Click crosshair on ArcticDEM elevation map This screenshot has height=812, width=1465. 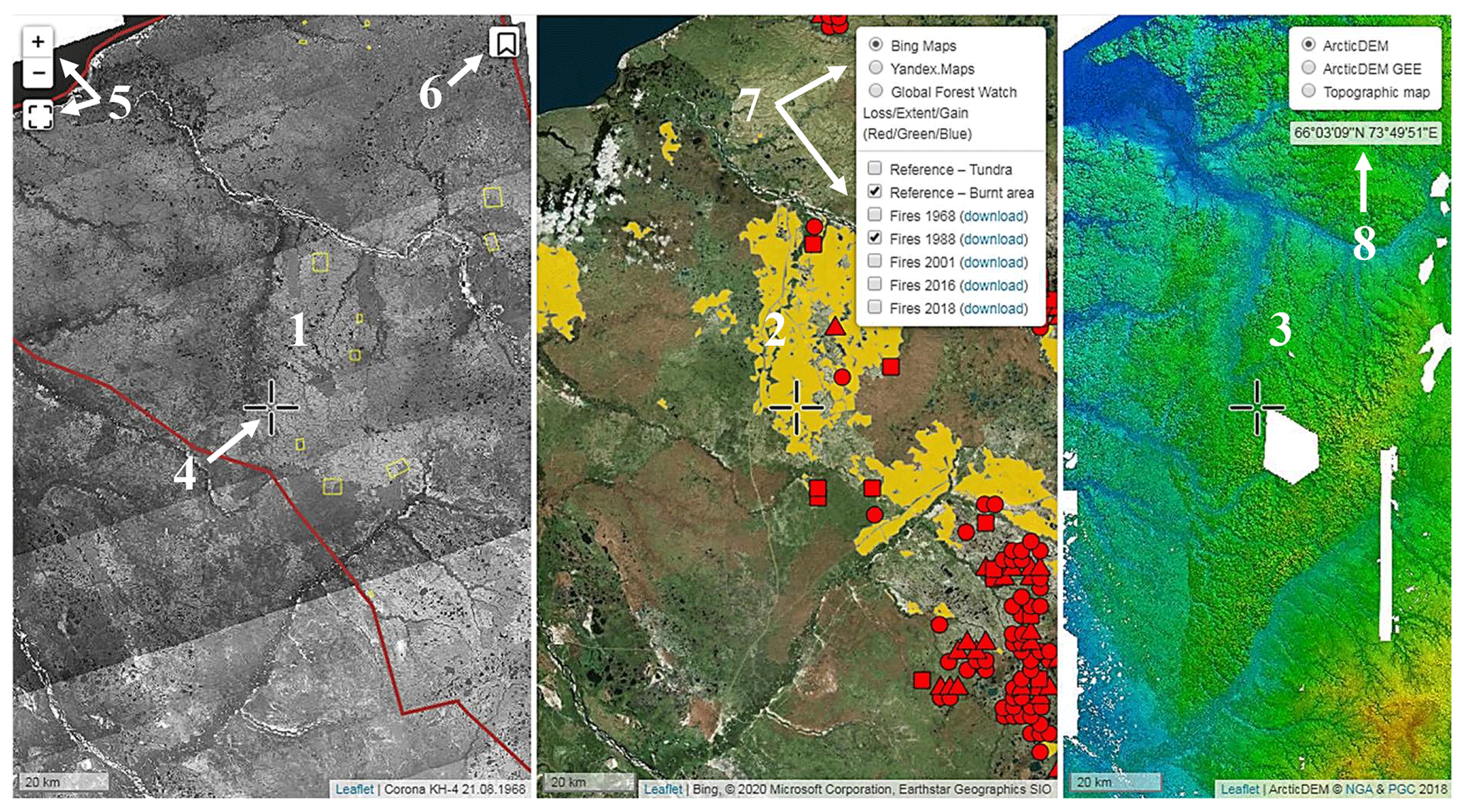(1257, 407)
